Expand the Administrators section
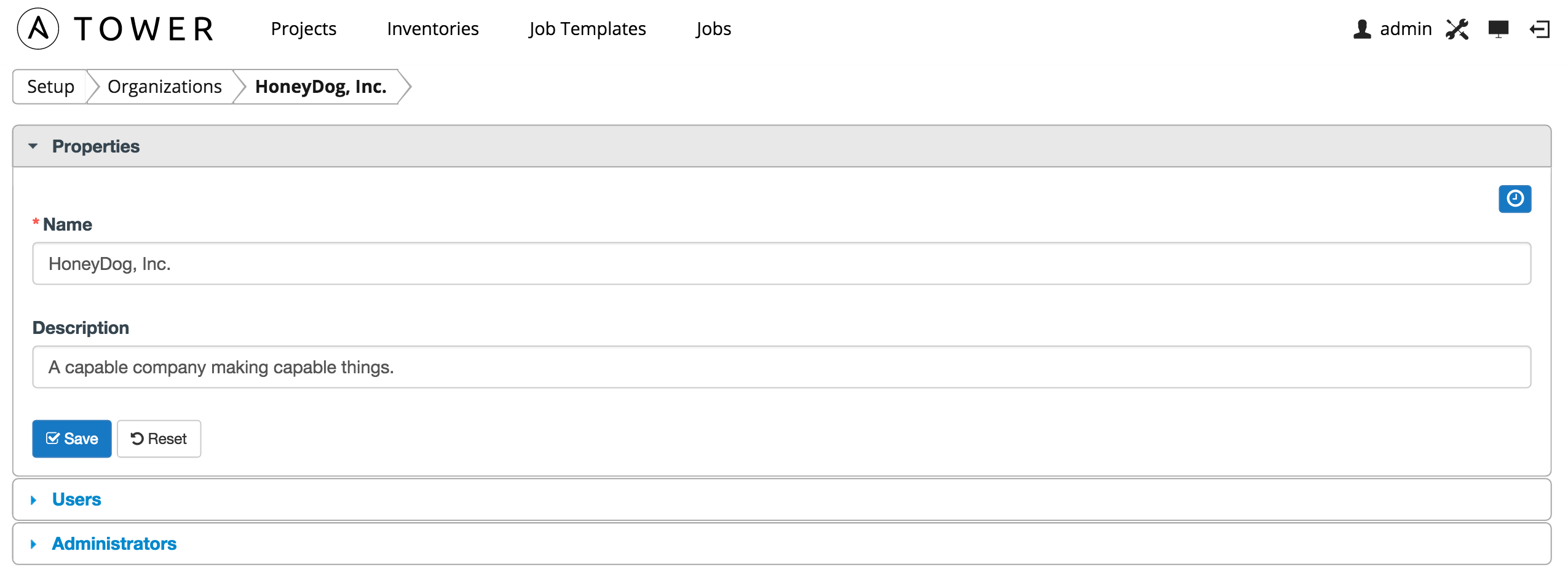 pos(114,544)
